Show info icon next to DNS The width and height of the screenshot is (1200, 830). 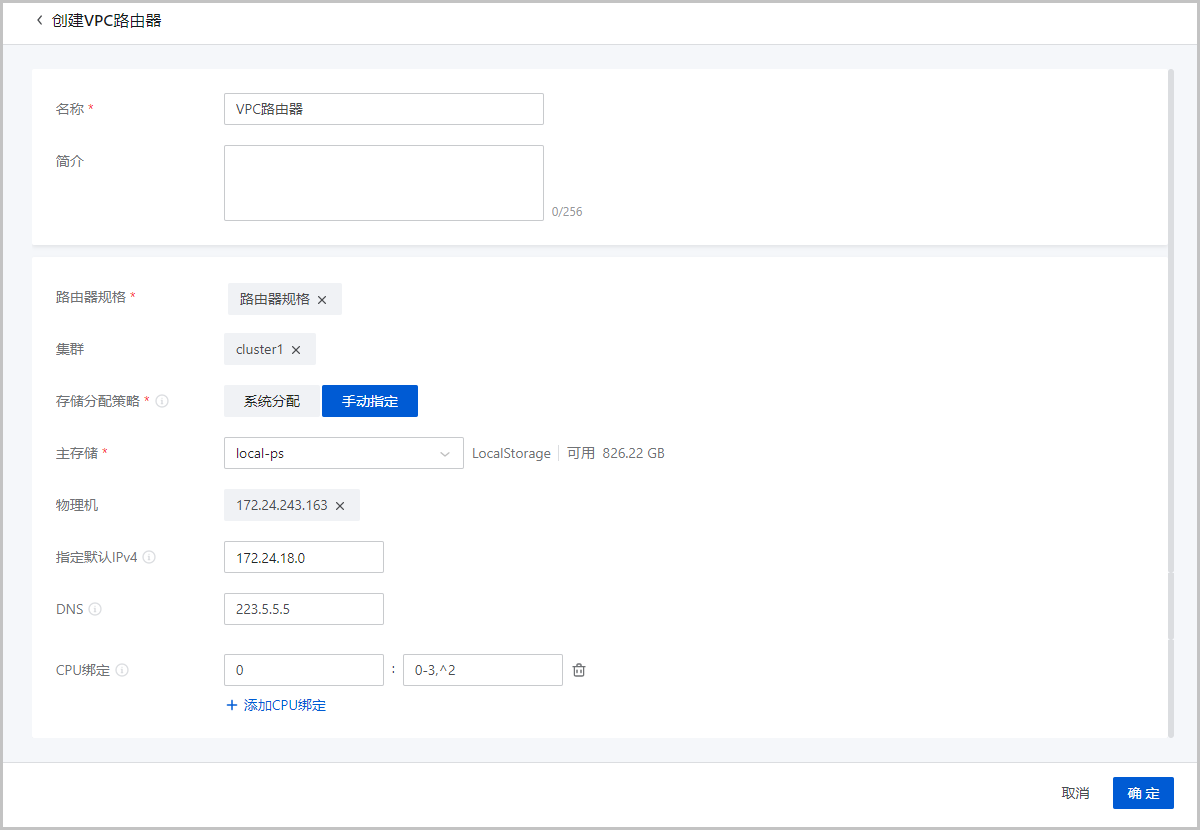tap(96, 609)
